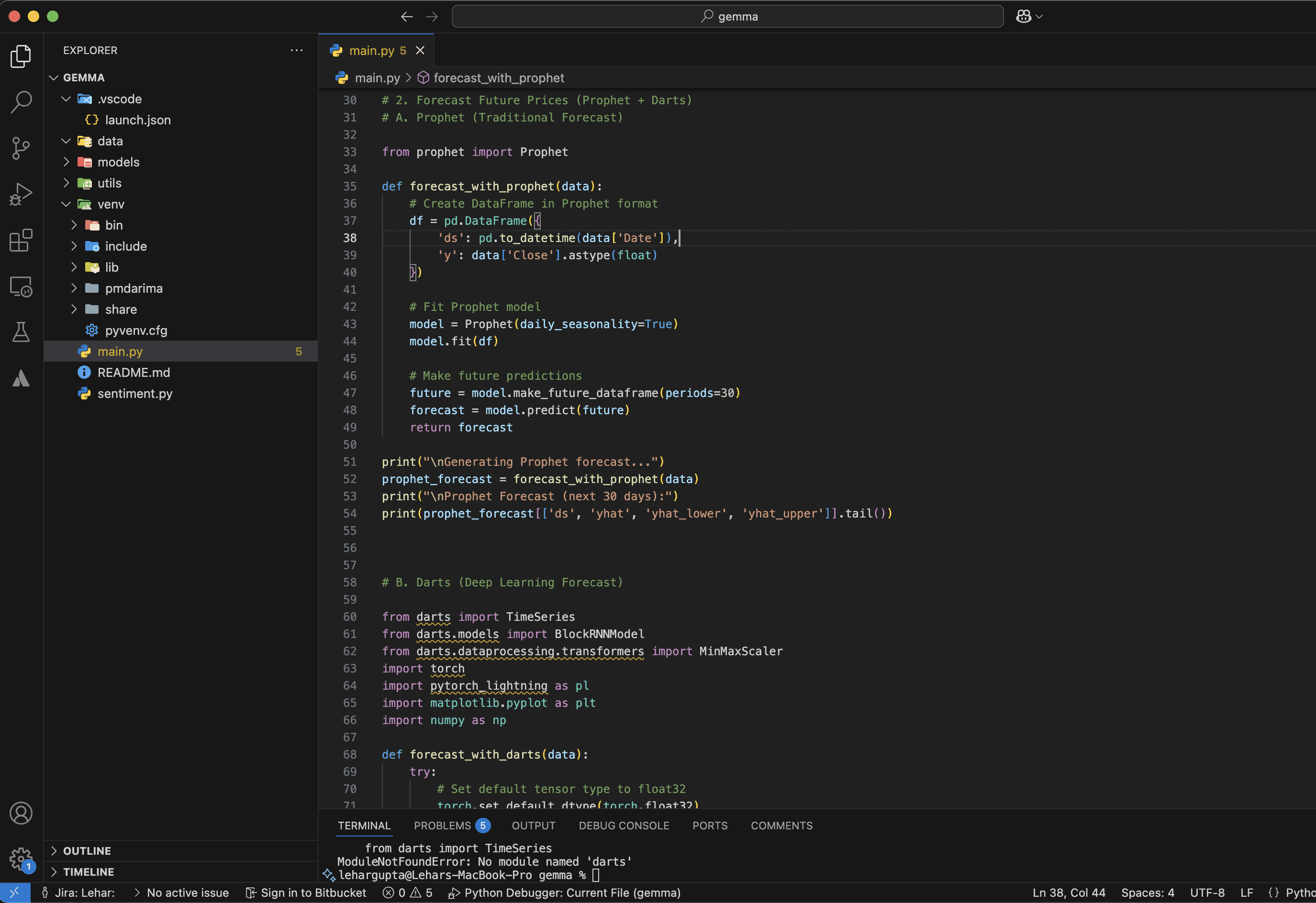1316x903 pixels.
Task: Open the Manage gear icon
Action: pyautogui.click(x=21, y=859)
